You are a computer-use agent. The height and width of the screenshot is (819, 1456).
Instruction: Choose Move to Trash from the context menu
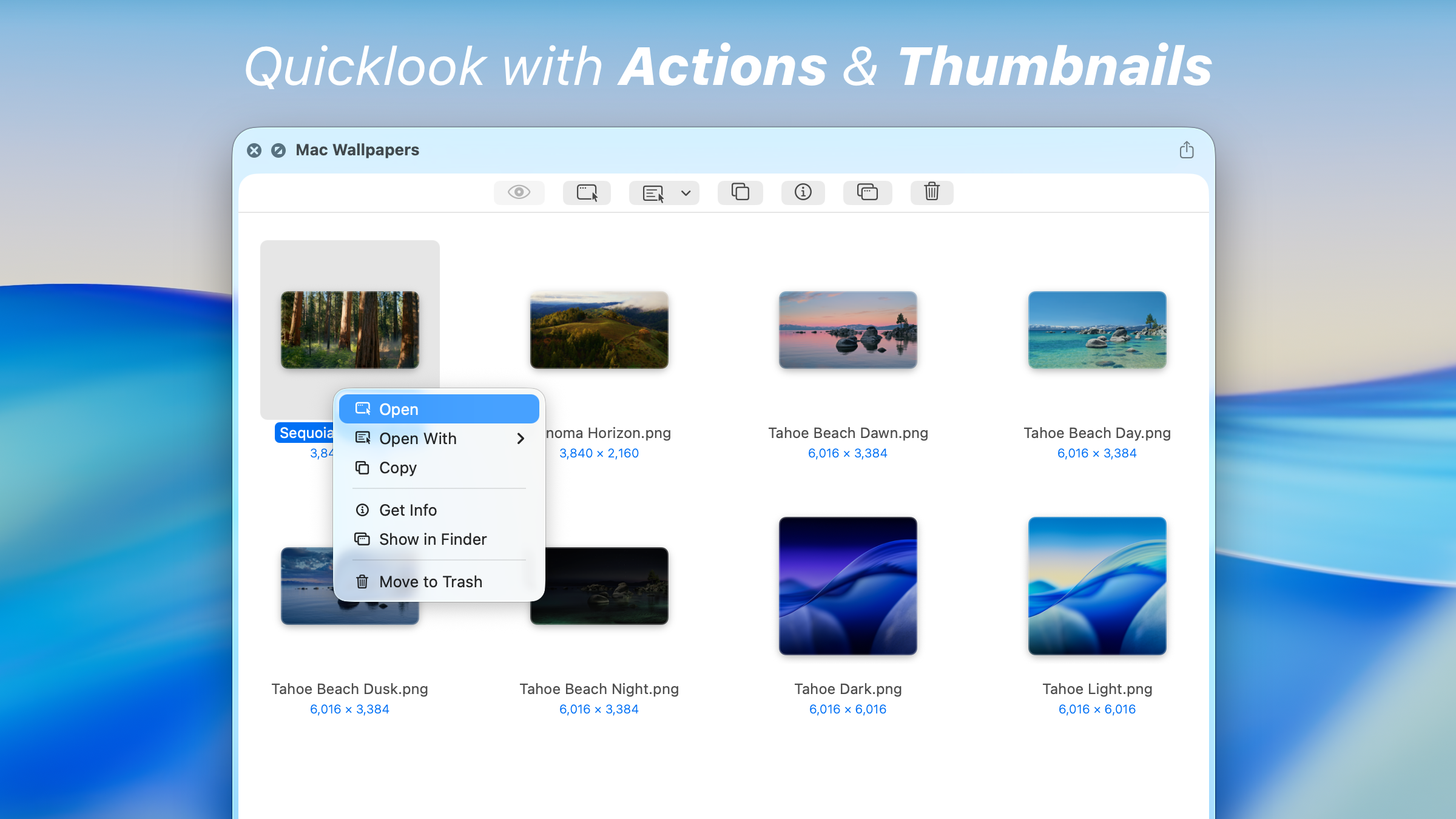click(x=431, y=581)
